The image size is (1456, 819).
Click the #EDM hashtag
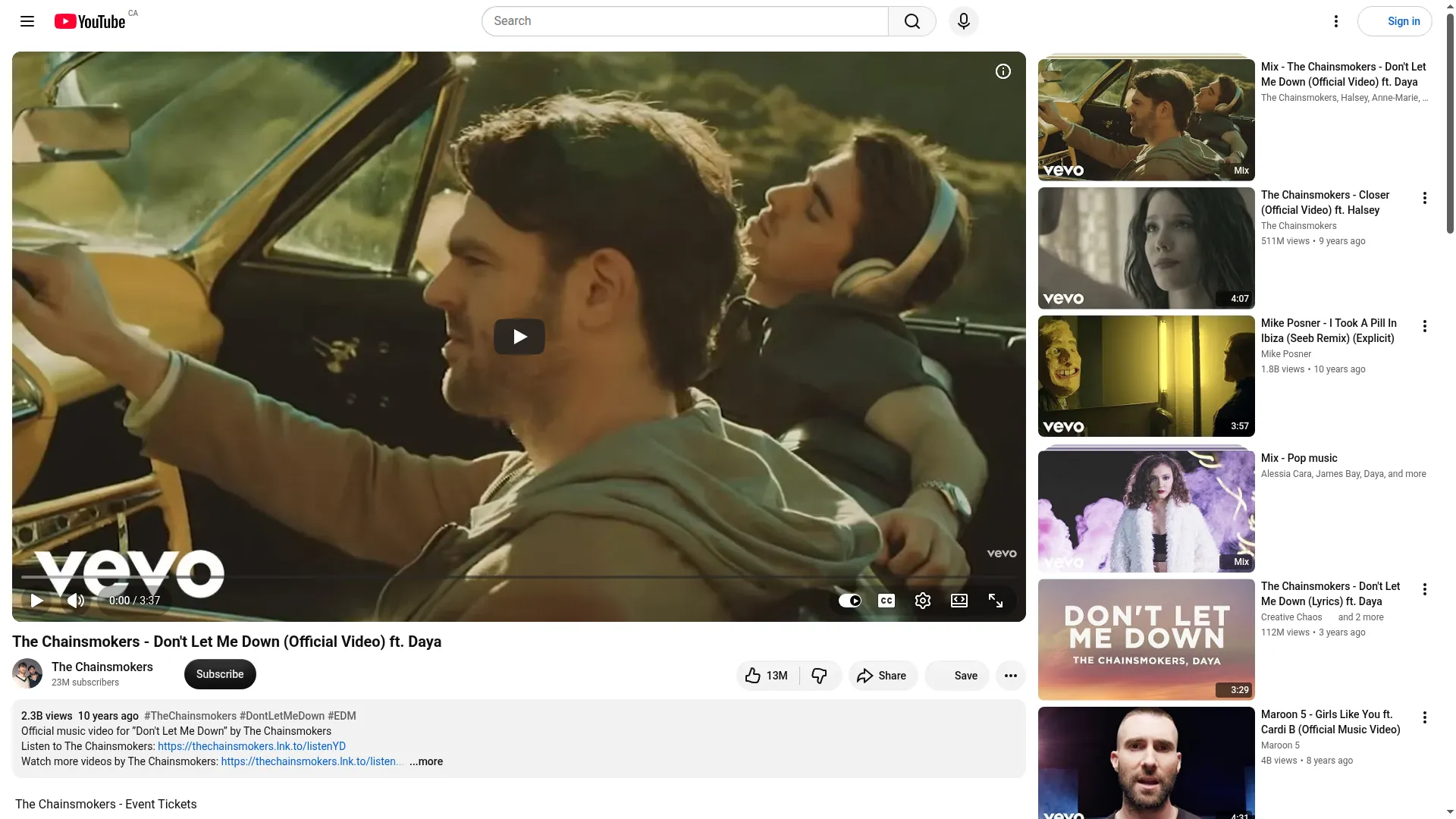point(342,716)
